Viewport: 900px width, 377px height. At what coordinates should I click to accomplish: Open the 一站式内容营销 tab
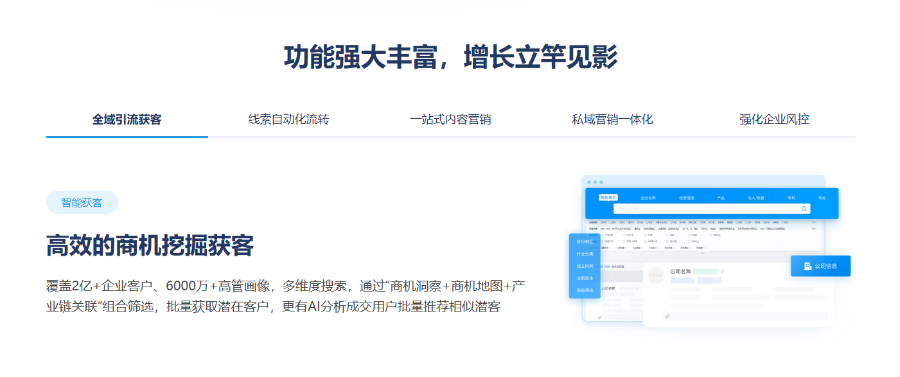point(451,120)
